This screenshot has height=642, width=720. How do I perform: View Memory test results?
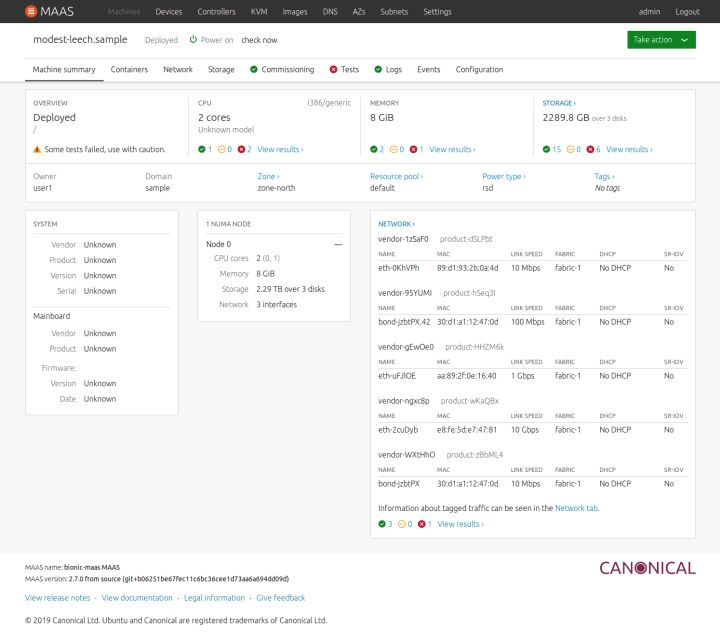(452, 149)
